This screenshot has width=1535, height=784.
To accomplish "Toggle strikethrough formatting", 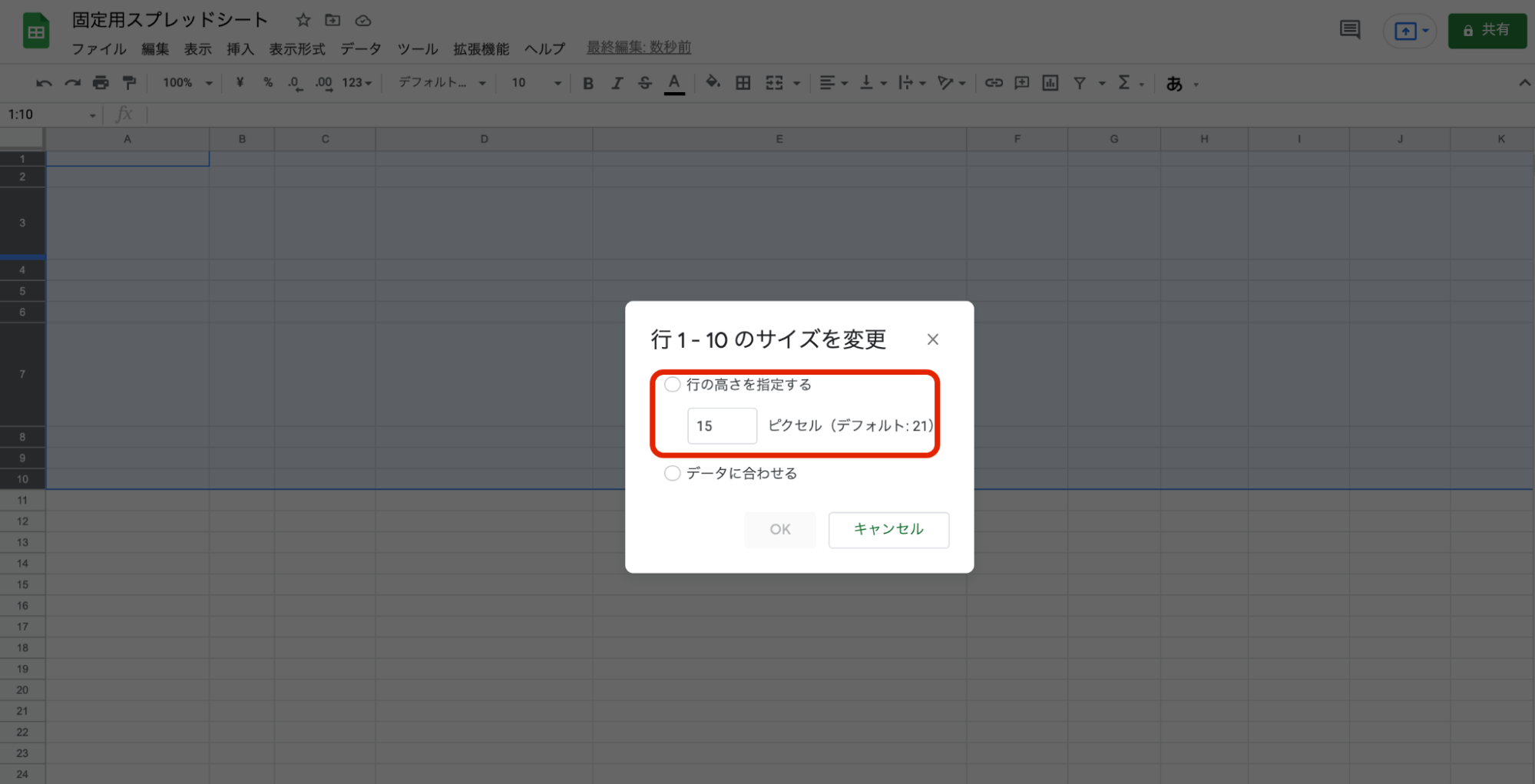I will click(x=645, y=83).
